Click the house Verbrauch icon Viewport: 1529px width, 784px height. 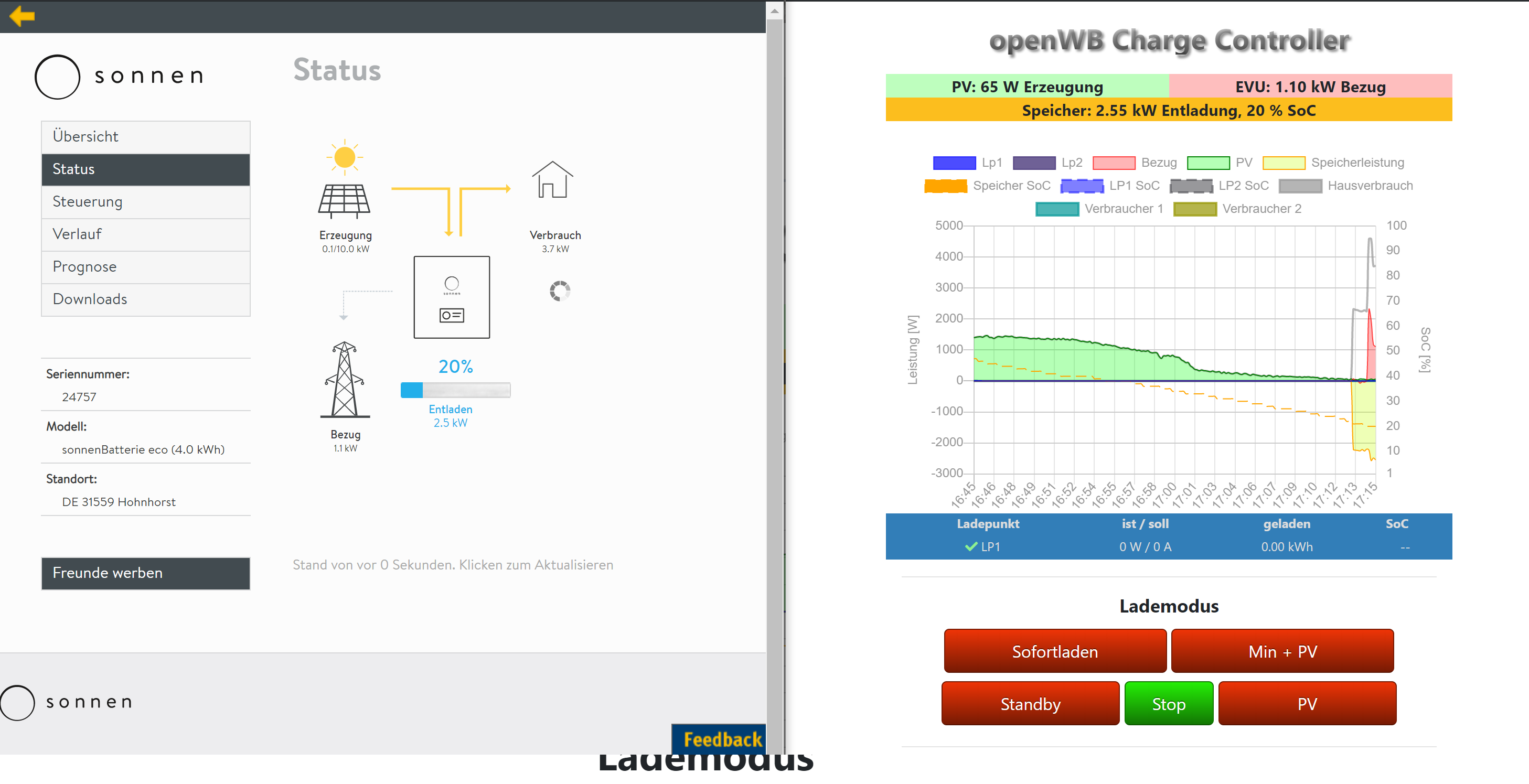(x=553, y=180)
